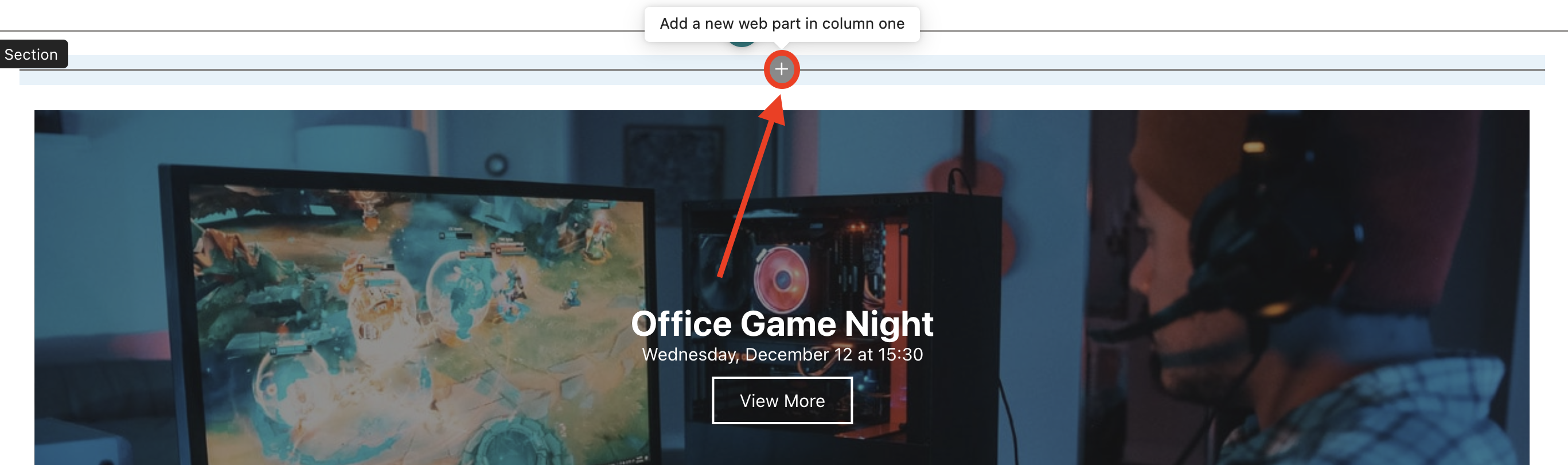Select the Section label tag
This screenshot has height=465, width=1568.
coord(31,54)
